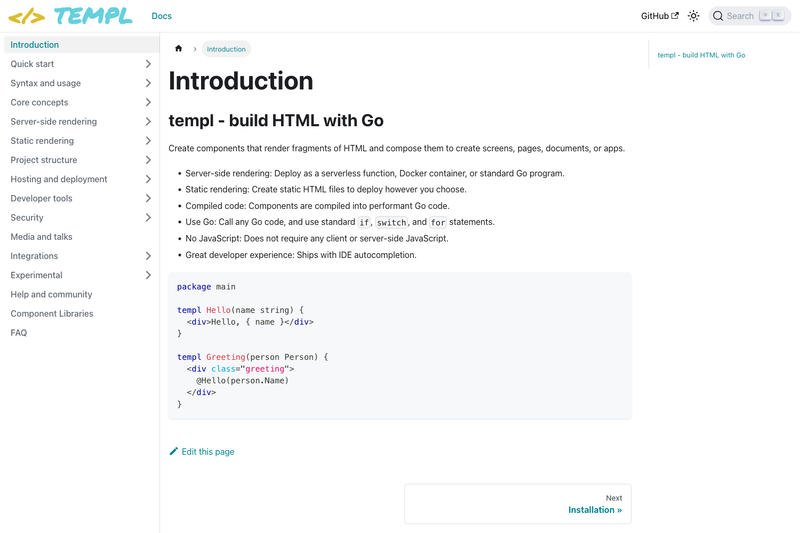The image size is (800, 533).
Task: Open Quick start sidebar section
Action: 32,64
